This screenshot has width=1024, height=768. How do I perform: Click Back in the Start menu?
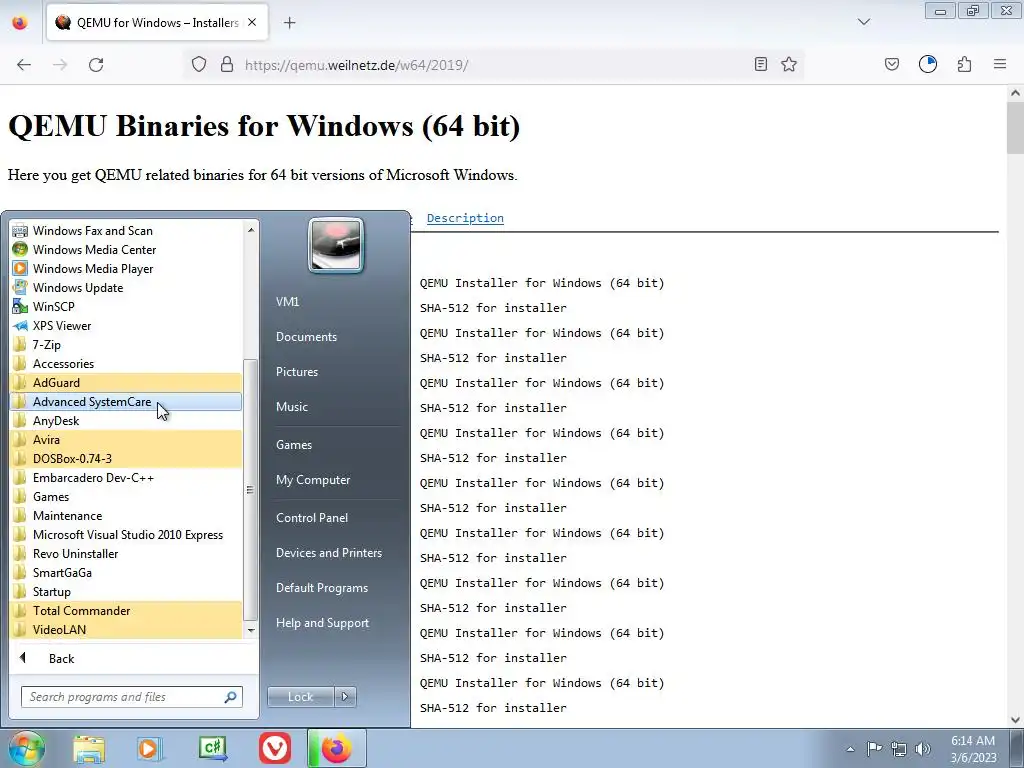61,658
